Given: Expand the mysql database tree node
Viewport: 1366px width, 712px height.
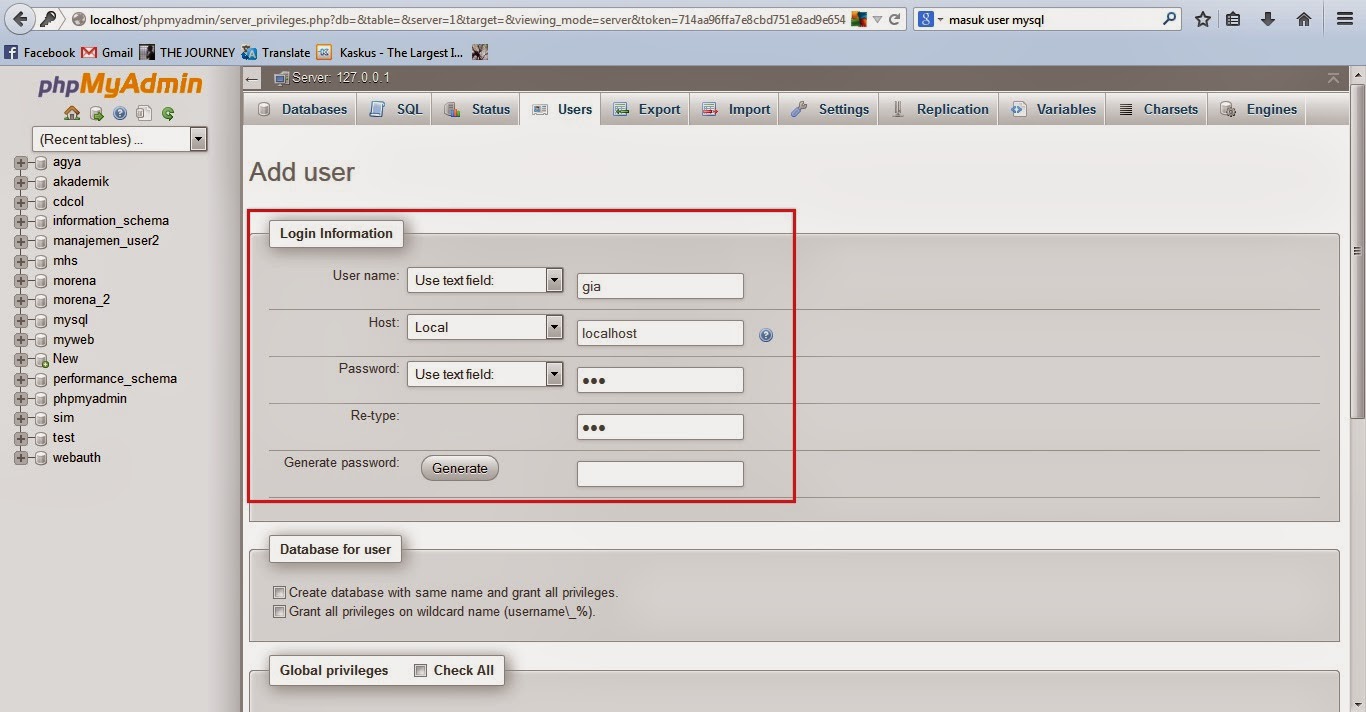Looking at the screenshot, I should click(x=21, y=320).
